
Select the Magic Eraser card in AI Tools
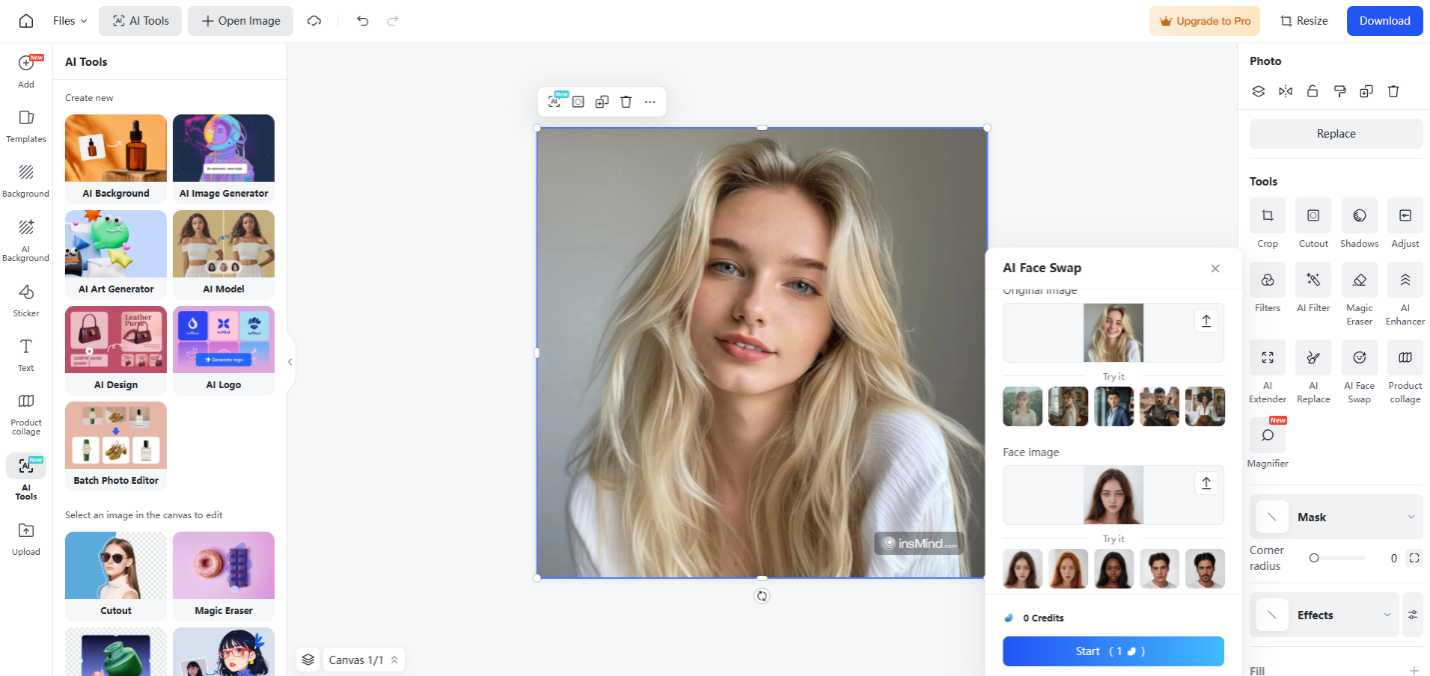click(x=224, y=576)
